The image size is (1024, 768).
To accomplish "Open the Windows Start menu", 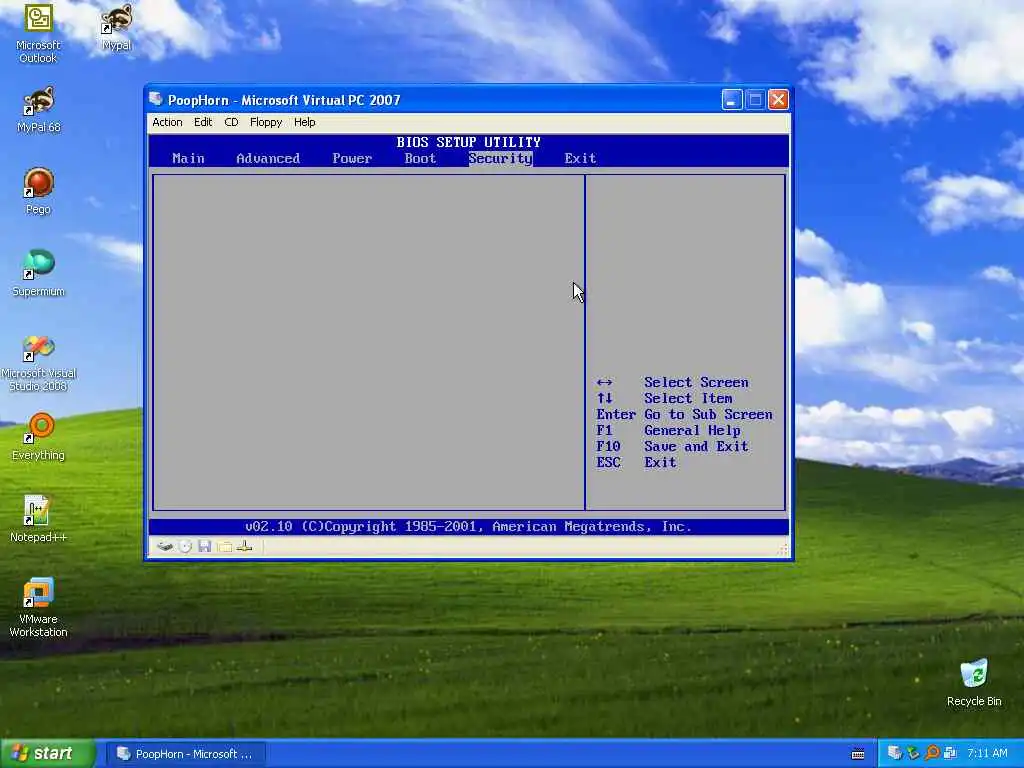I will 48,754.
